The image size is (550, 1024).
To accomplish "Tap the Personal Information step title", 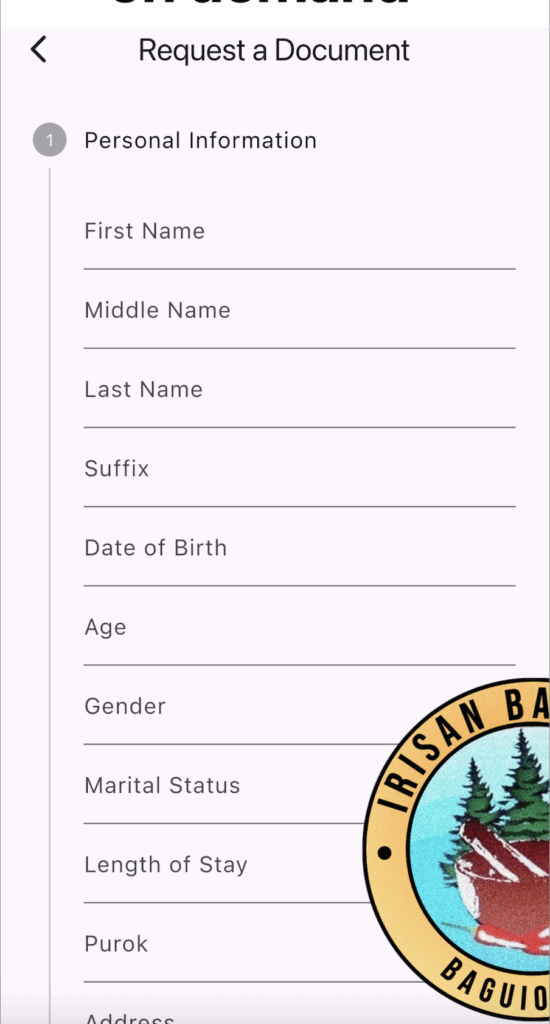I will (x=201, y=140).
